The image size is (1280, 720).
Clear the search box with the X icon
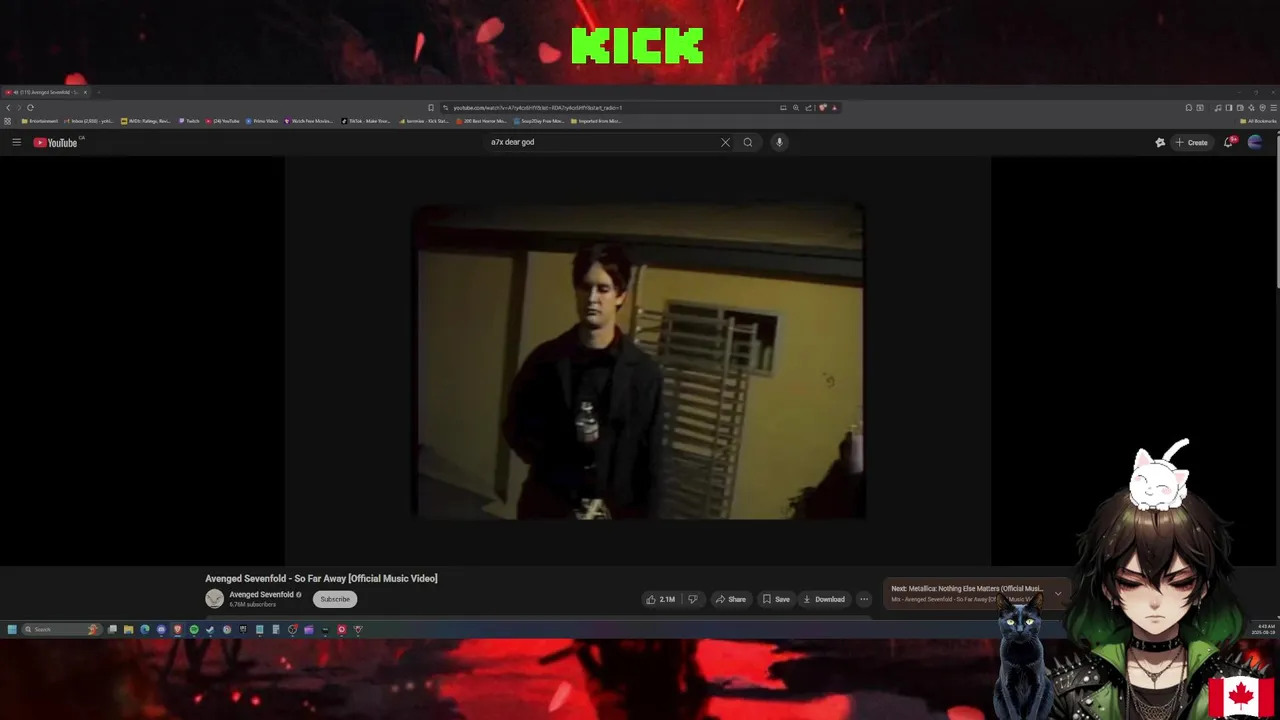(725, 142)
